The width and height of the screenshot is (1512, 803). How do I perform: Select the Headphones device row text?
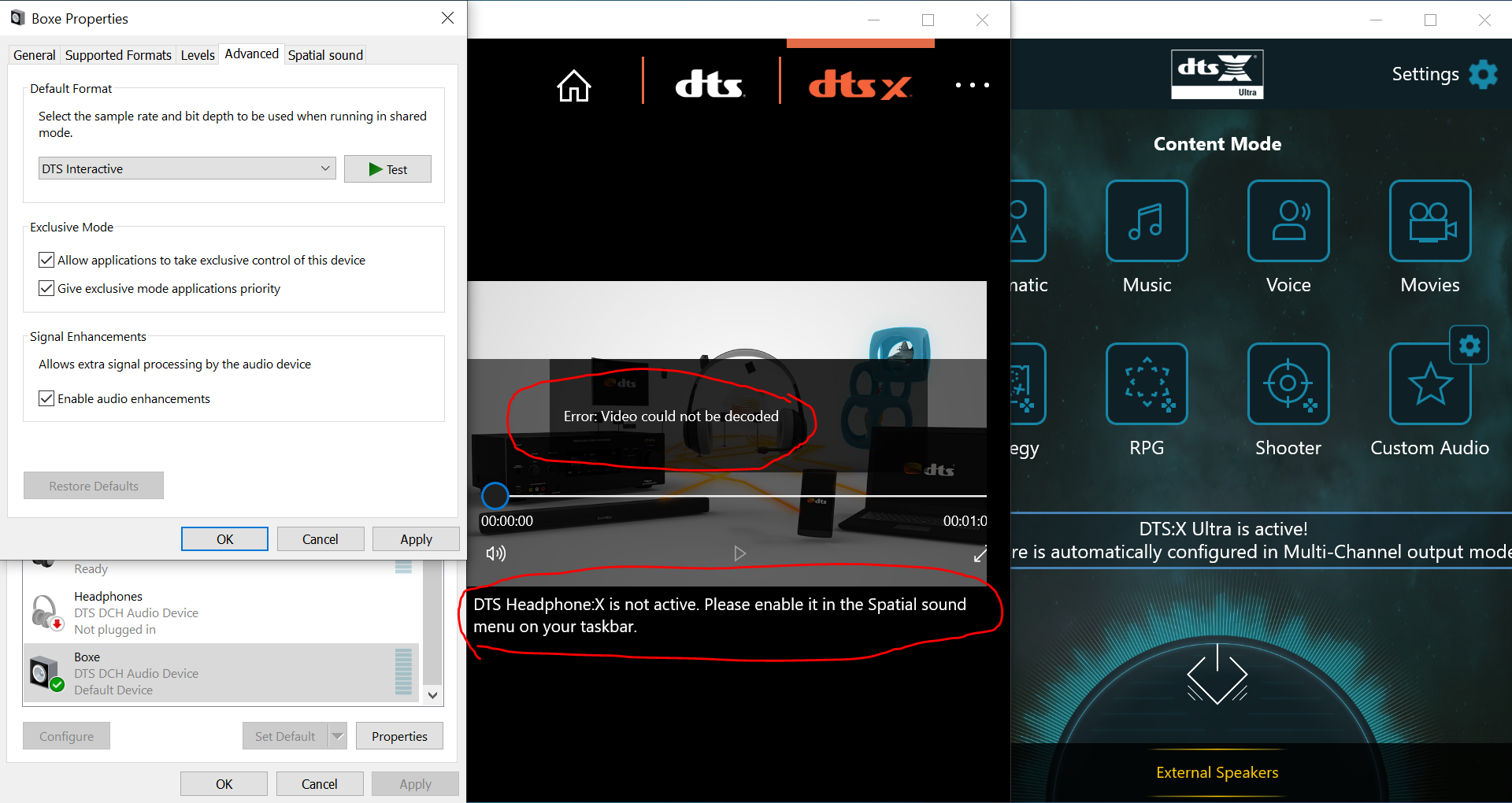[136, 612]
